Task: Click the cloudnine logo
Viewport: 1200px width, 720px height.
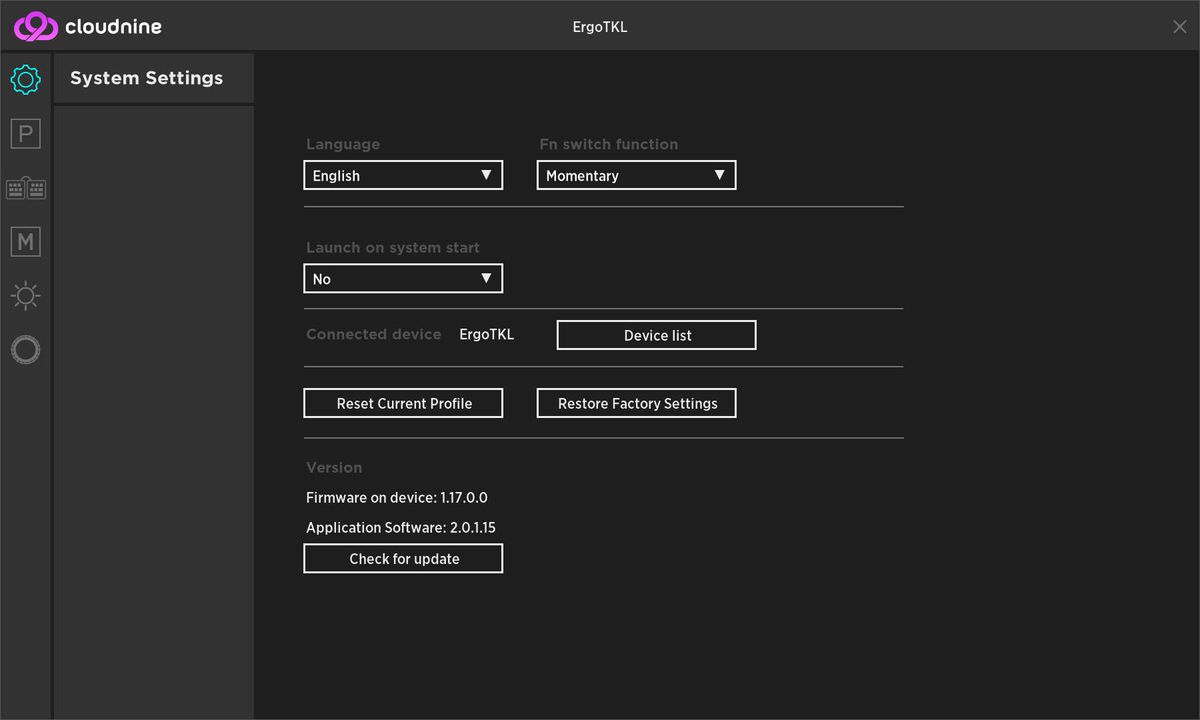Action: coord(88,27)
